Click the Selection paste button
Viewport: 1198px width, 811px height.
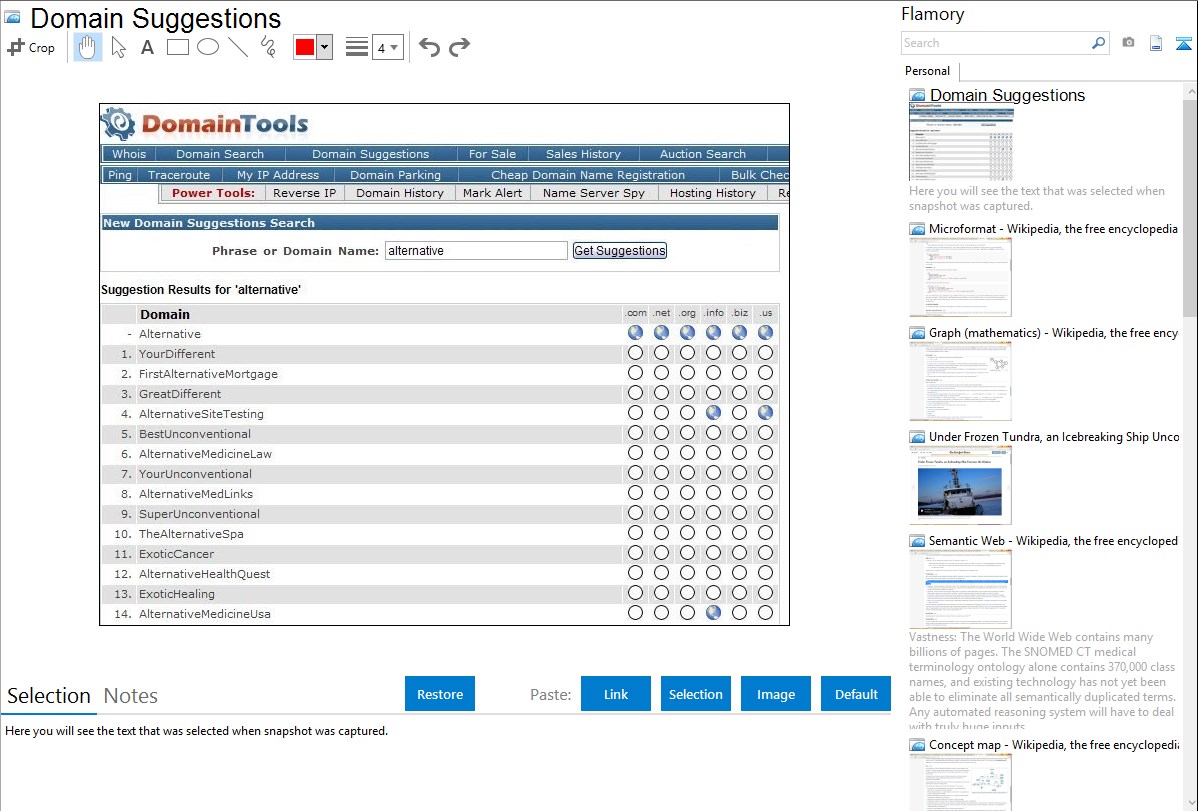click(695, 694)
